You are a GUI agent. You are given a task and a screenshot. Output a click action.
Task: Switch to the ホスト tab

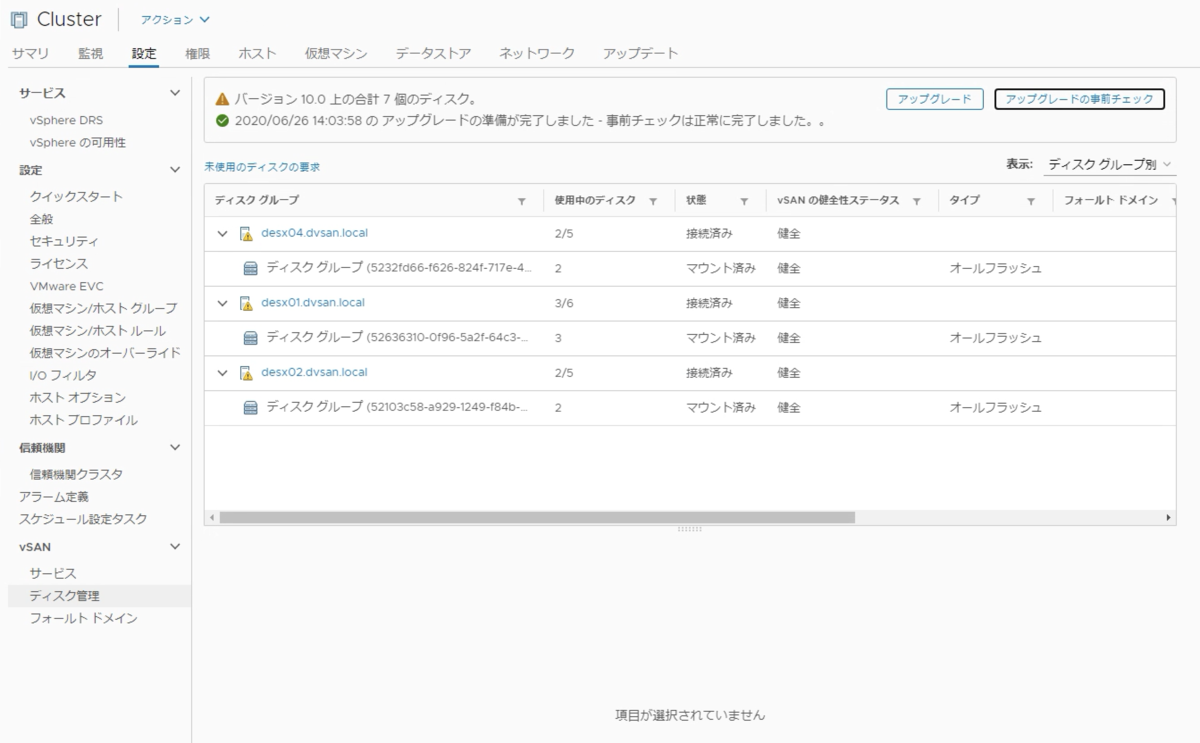(x=257, y=53)
